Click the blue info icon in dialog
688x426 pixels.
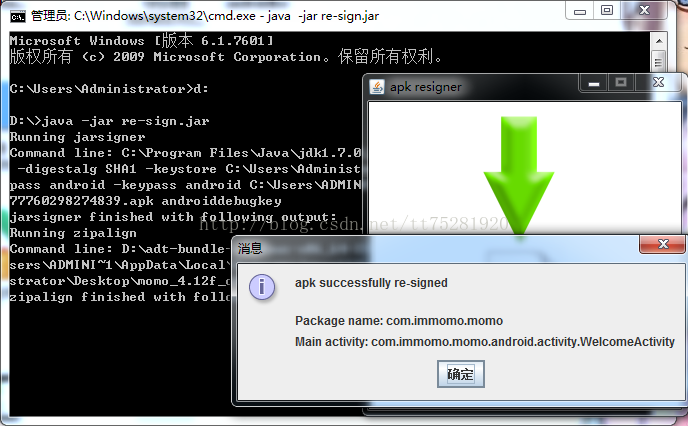pyautogui.click(x=262, y=287)
